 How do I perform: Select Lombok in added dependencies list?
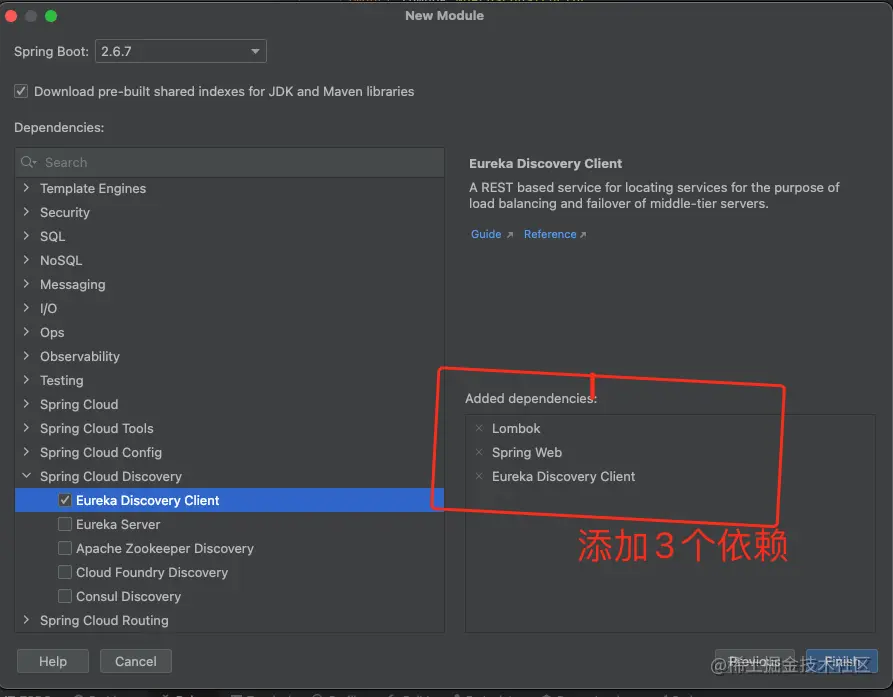click(x=516, y=428)
